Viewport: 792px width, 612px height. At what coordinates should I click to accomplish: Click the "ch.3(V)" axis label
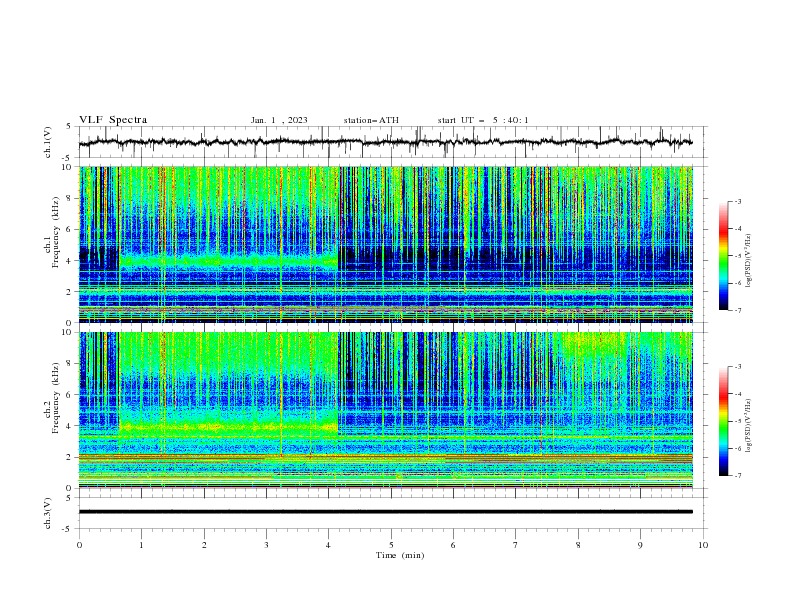[48, 513]
